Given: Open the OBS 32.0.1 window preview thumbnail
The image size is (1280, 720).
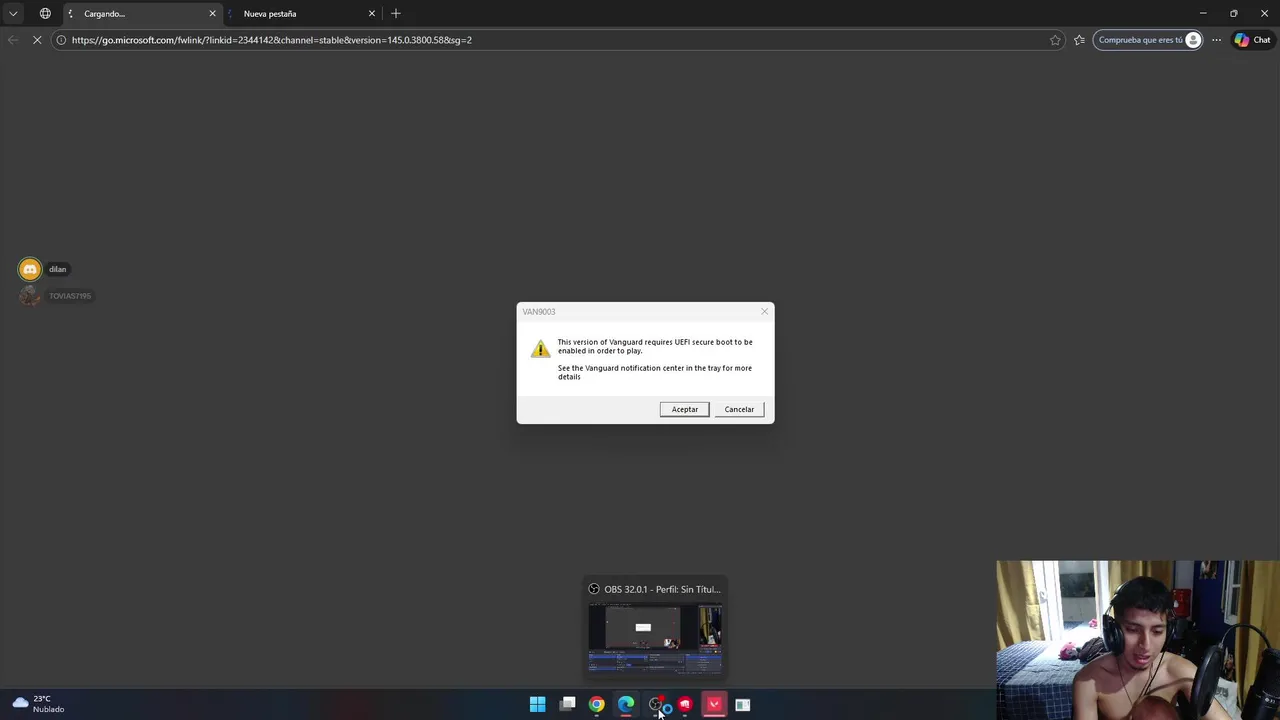Looking at the screenshot, I should 655,638.
